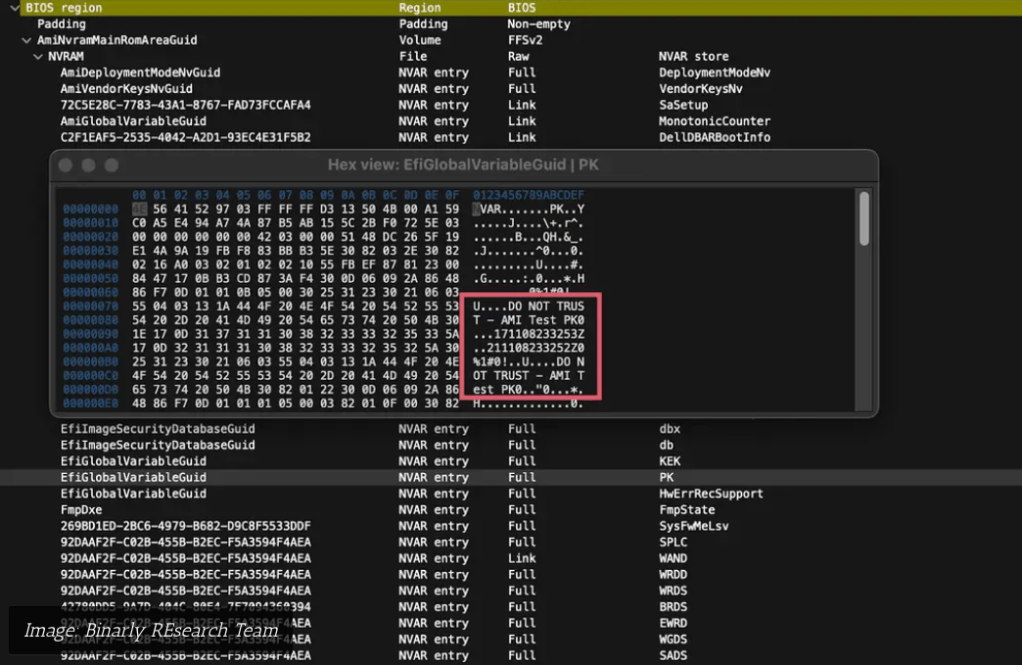The height and width of the screenshot is (665, 1022).
Task: Select the AmiVendorKeysNvGuid entry
Action: click(126, 89)
